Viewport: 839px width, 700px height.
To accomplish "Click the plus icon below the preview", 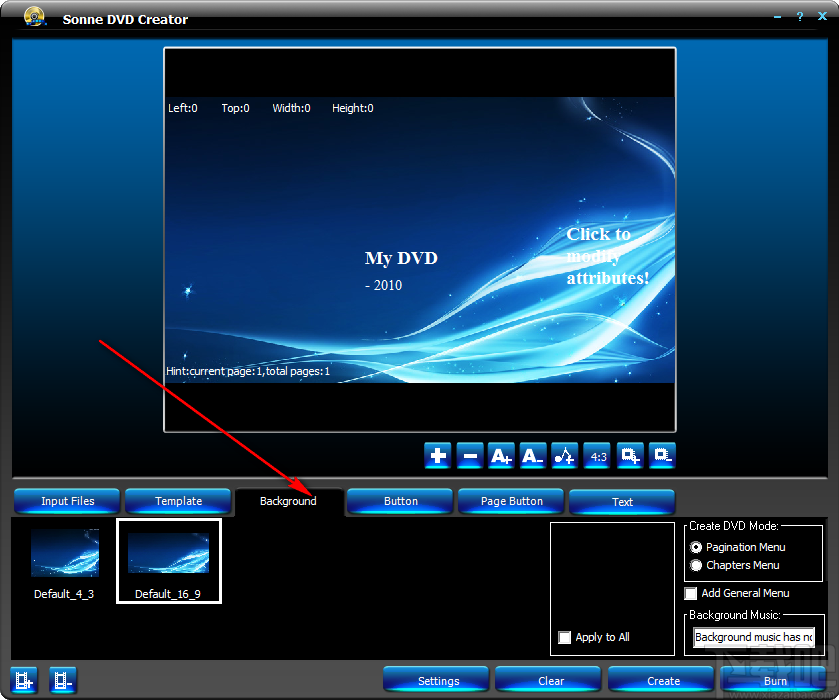I will click(437, 455).
